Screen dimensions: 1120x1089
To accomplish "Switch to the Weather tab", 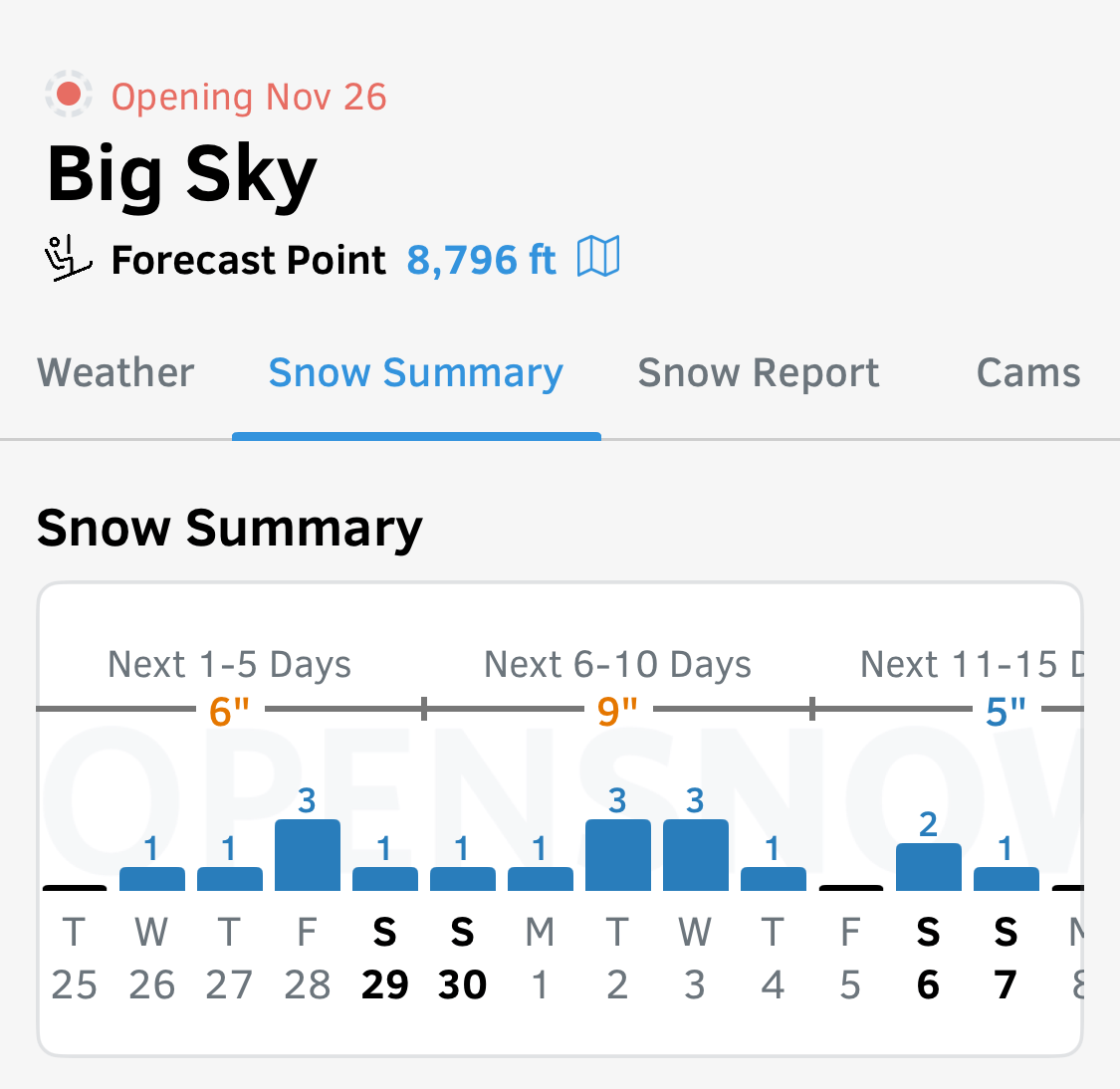I will [x=115, y=373].
